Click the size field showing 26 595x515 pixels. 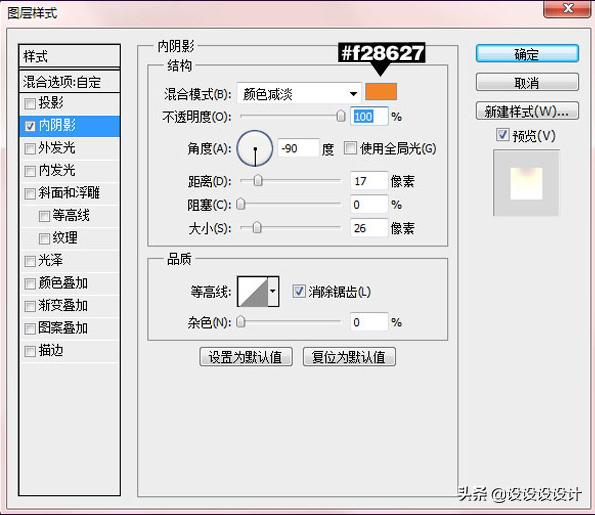[x=369, y=228]
